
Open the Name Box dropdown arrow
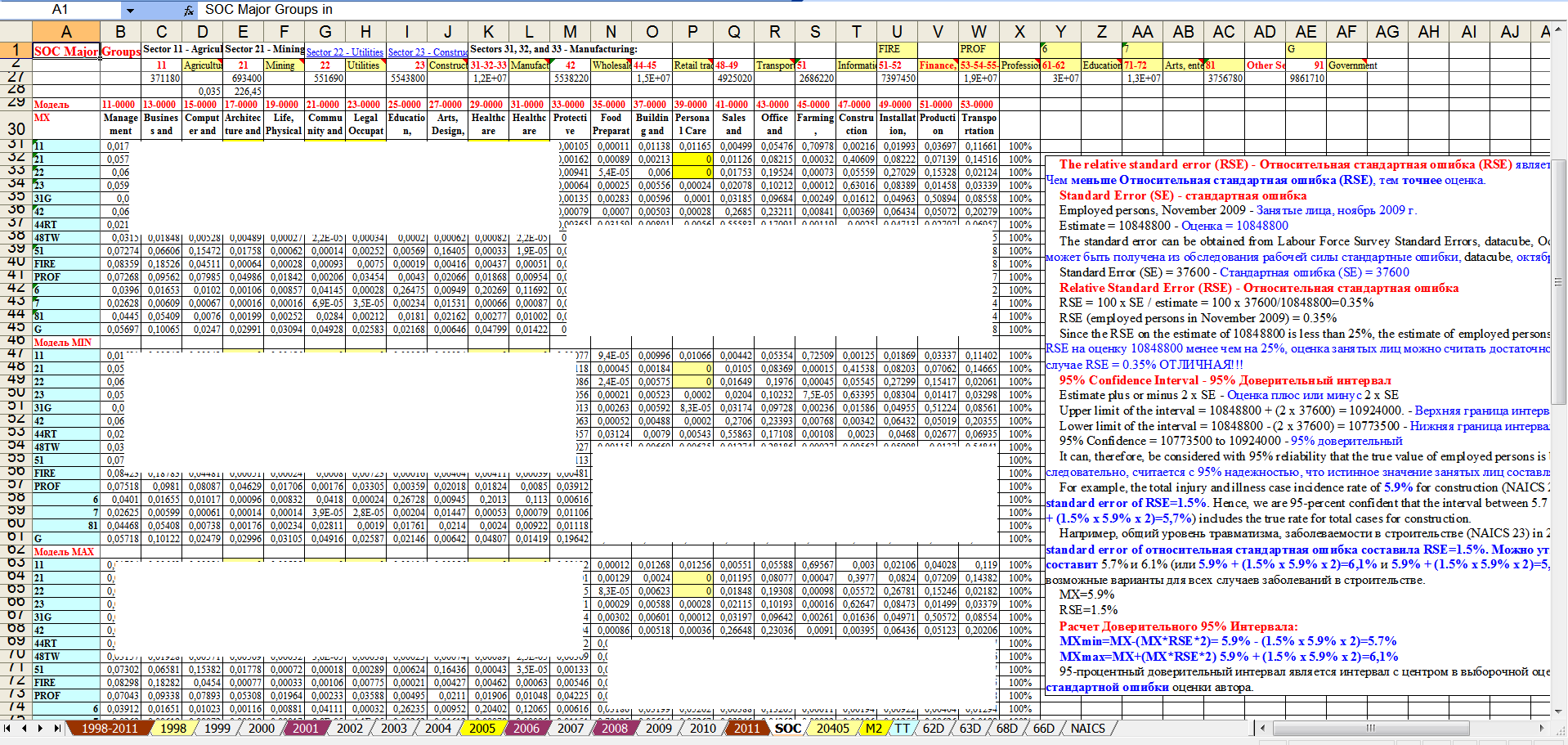pos(130,10)
